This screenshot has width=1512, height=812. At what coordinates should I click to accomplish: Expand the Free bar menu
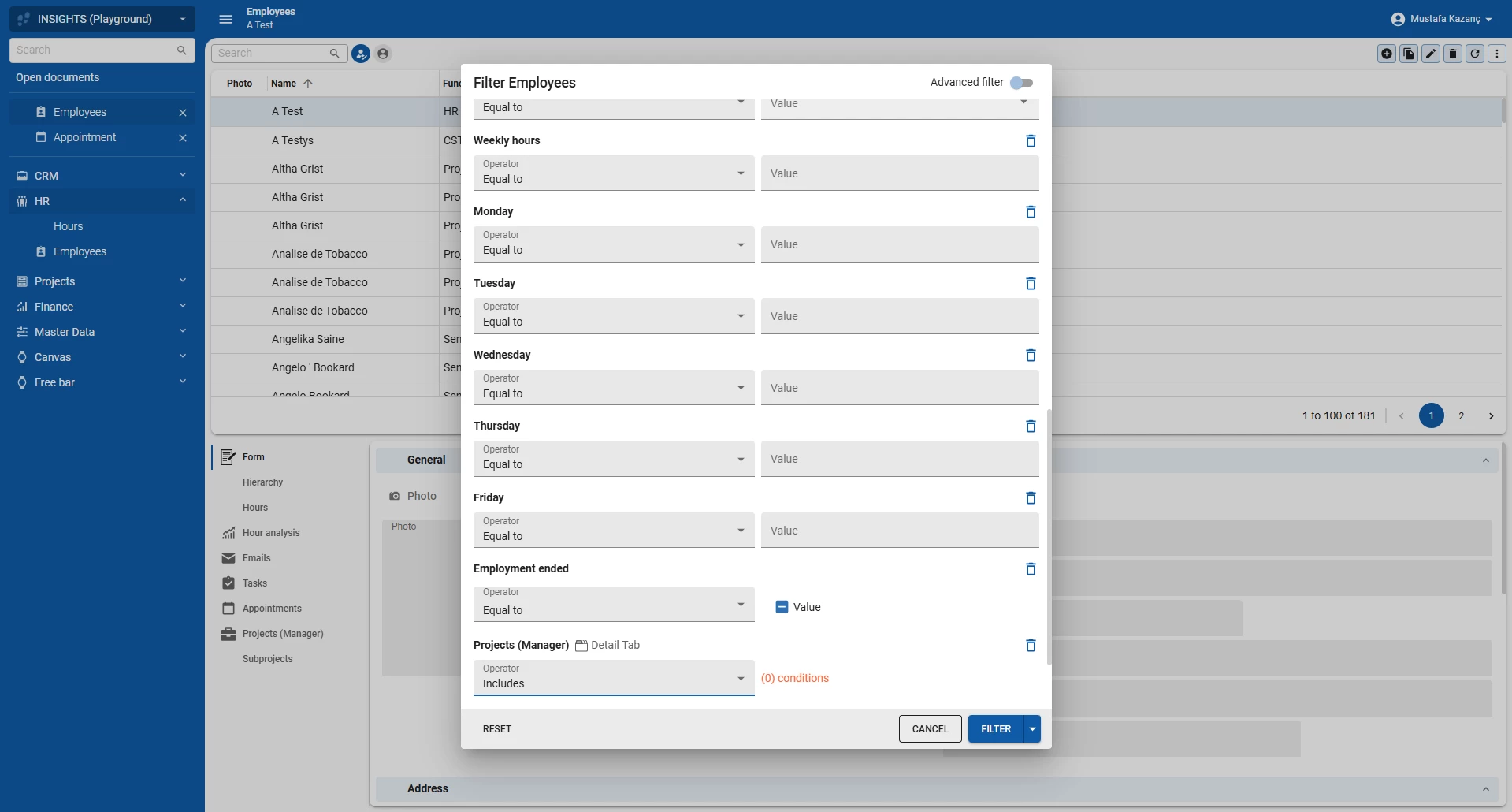coord(102,382)
